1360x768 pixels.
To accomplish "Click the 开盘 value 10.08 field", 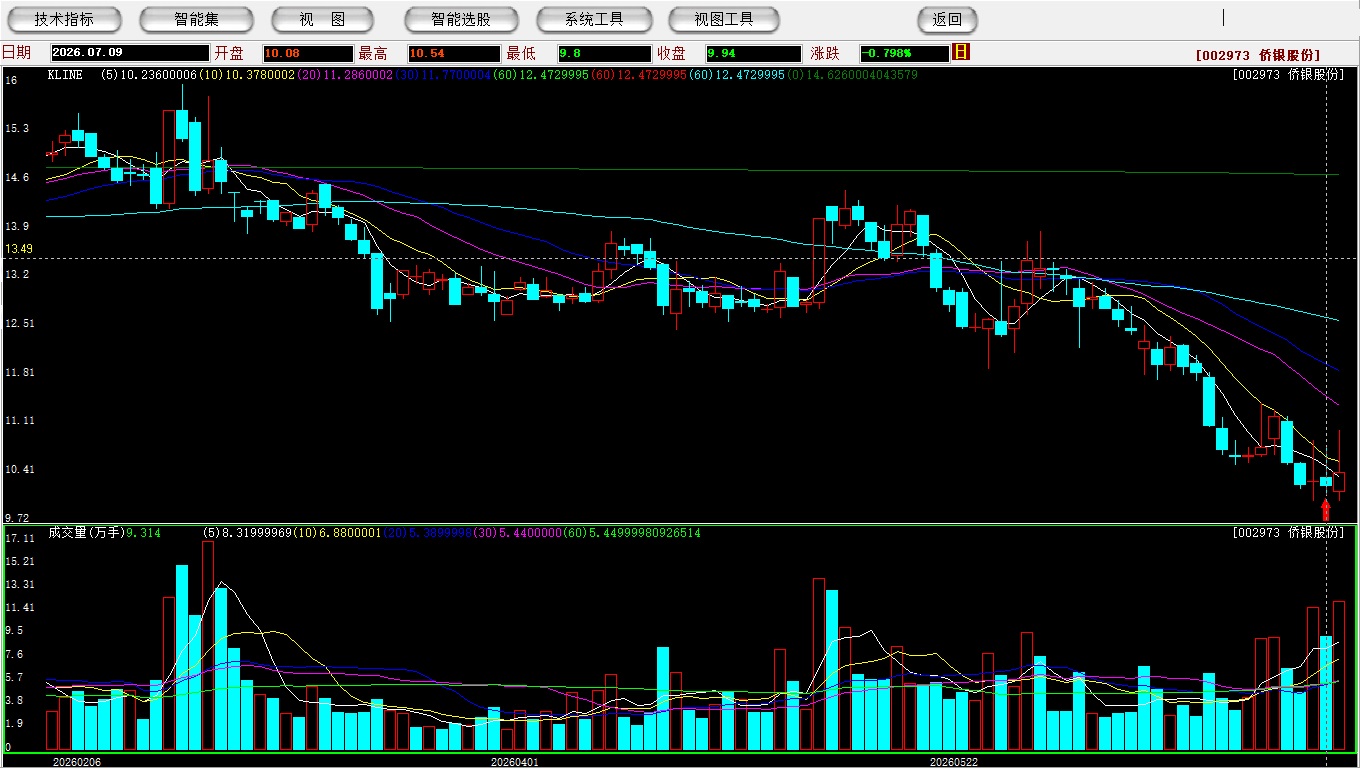I will coord(308,53).
